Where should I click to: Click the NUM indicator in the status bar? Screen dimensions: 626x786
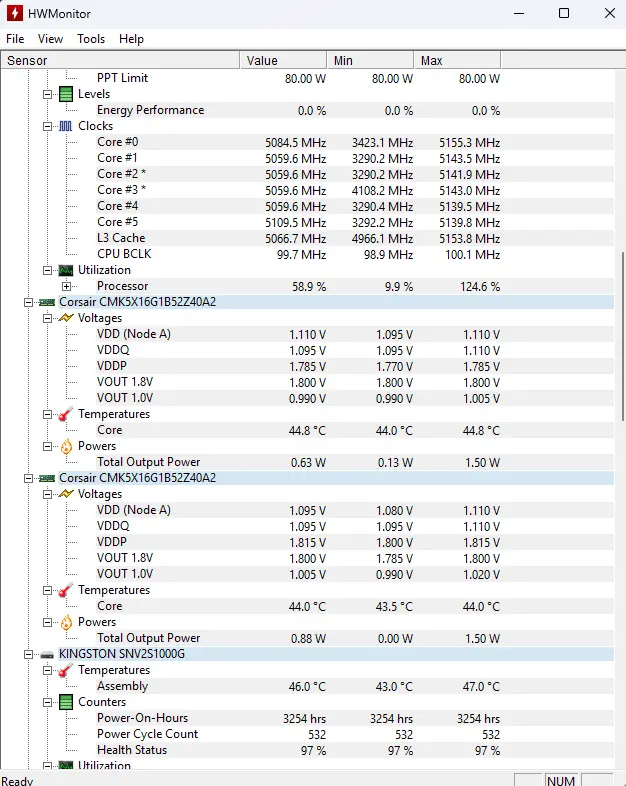tap(561, 780)
